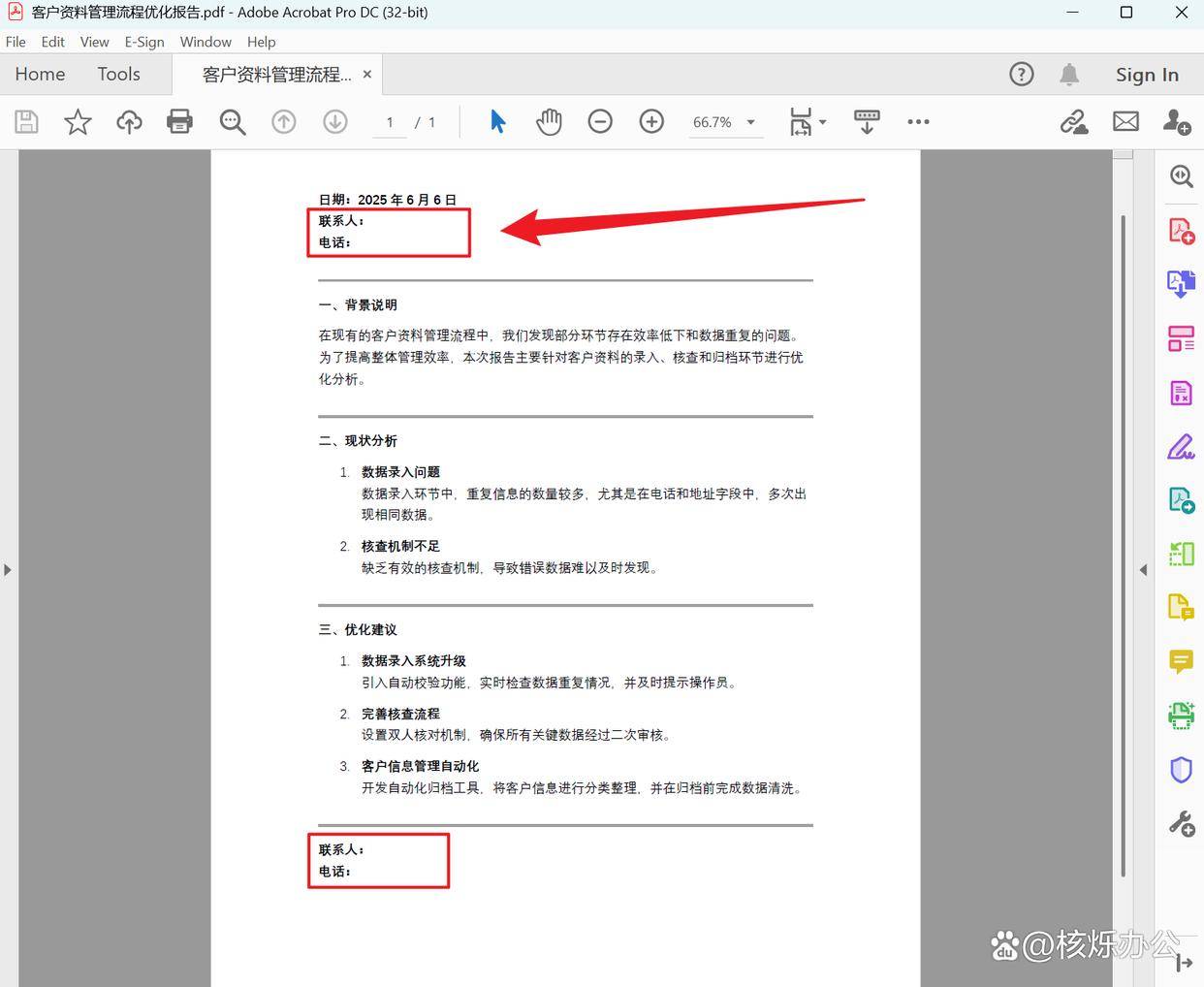Open the zoom level dropdown arrow
Viewport: 1204px width, 987px height.
click(x=750, y=122)
